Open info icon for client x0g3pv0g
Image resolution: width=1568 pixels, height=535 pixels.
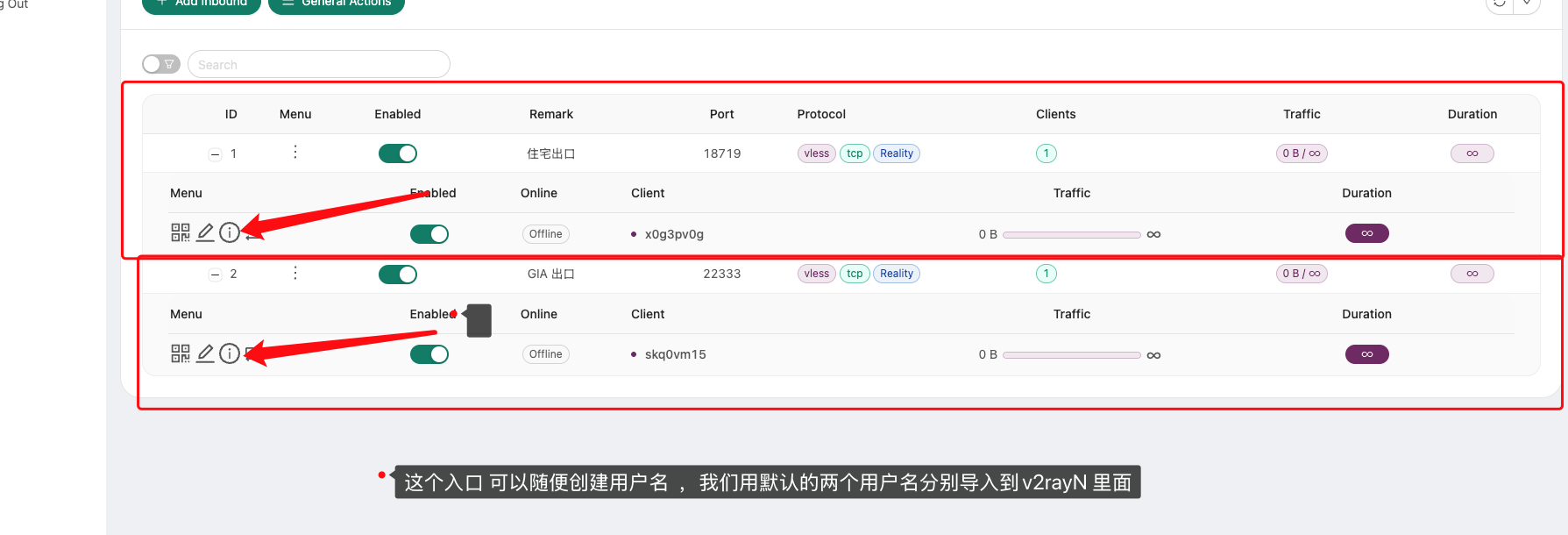[229, 232]
